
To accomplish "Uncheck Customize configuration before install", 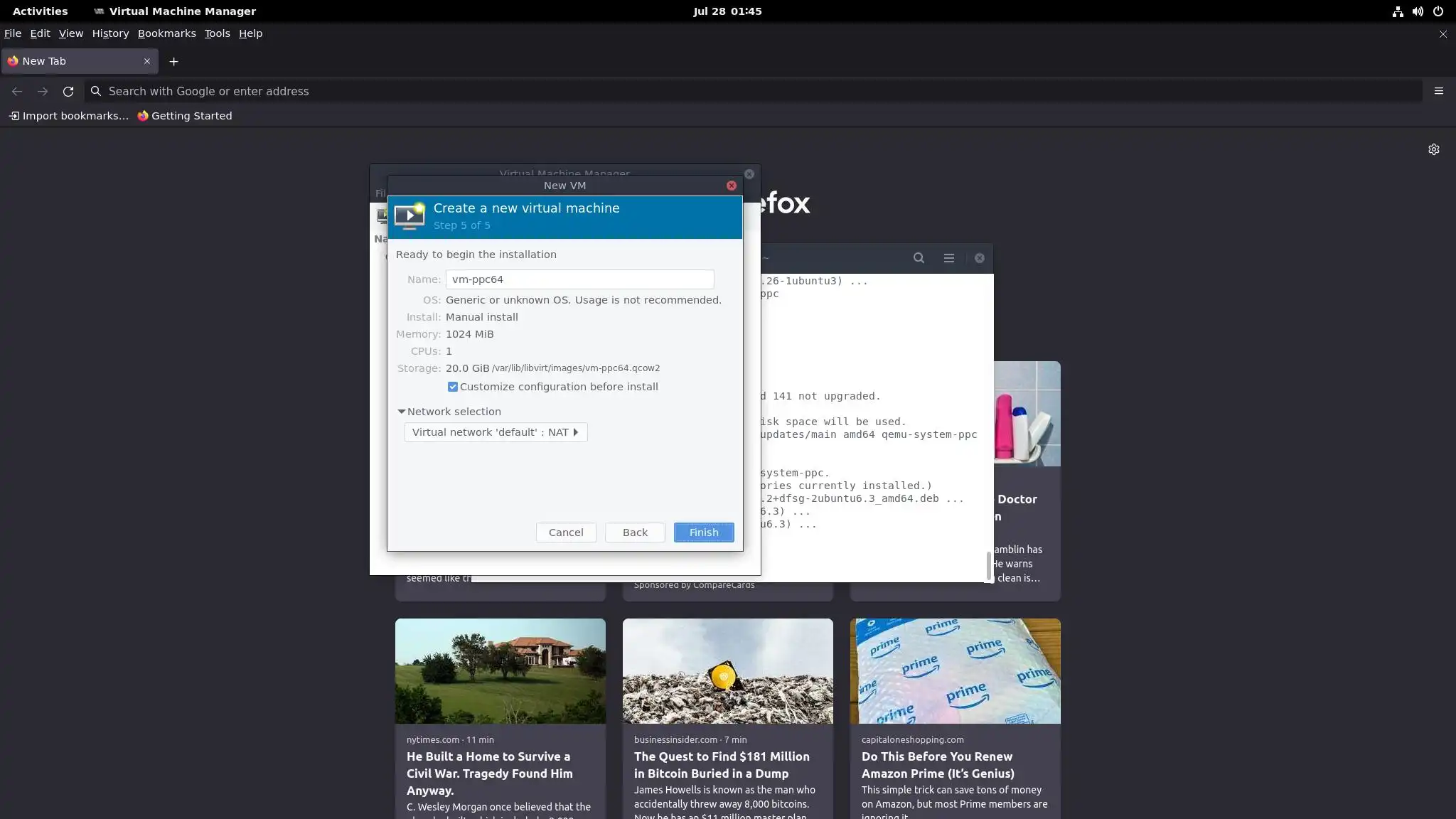I will tap(453, 387).
